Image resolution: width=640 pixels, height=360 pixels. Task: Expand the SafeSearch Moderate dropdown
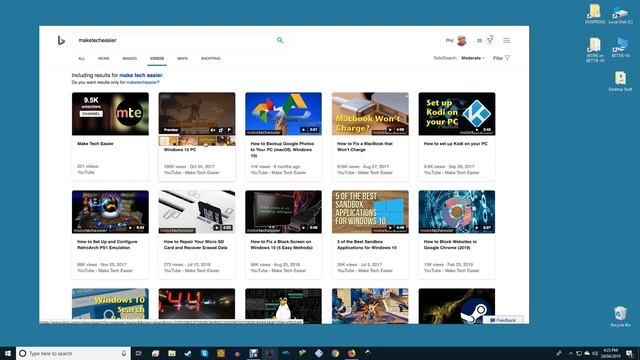[x=473, y=58]
